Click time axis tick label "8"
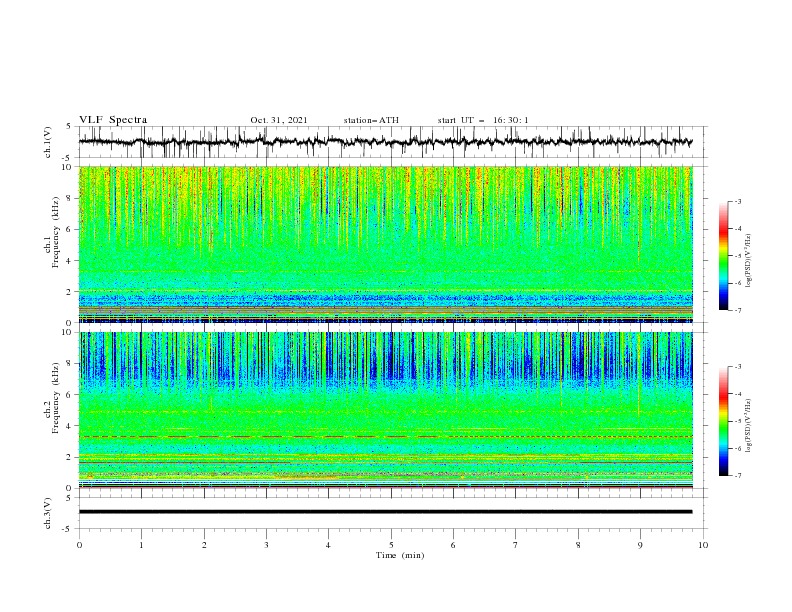Screen dimensions: 792x612 point(578,545)
